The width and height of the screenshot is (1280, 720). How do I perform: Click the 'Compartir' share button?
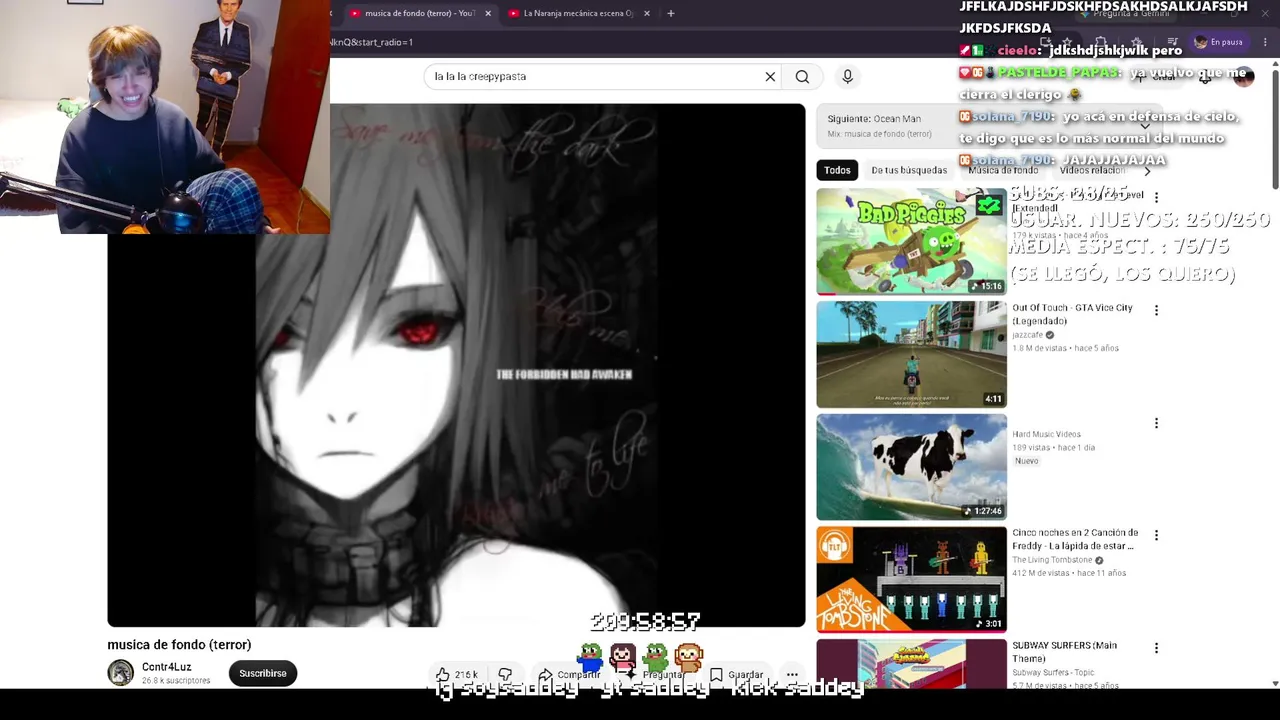pos(569,675)
